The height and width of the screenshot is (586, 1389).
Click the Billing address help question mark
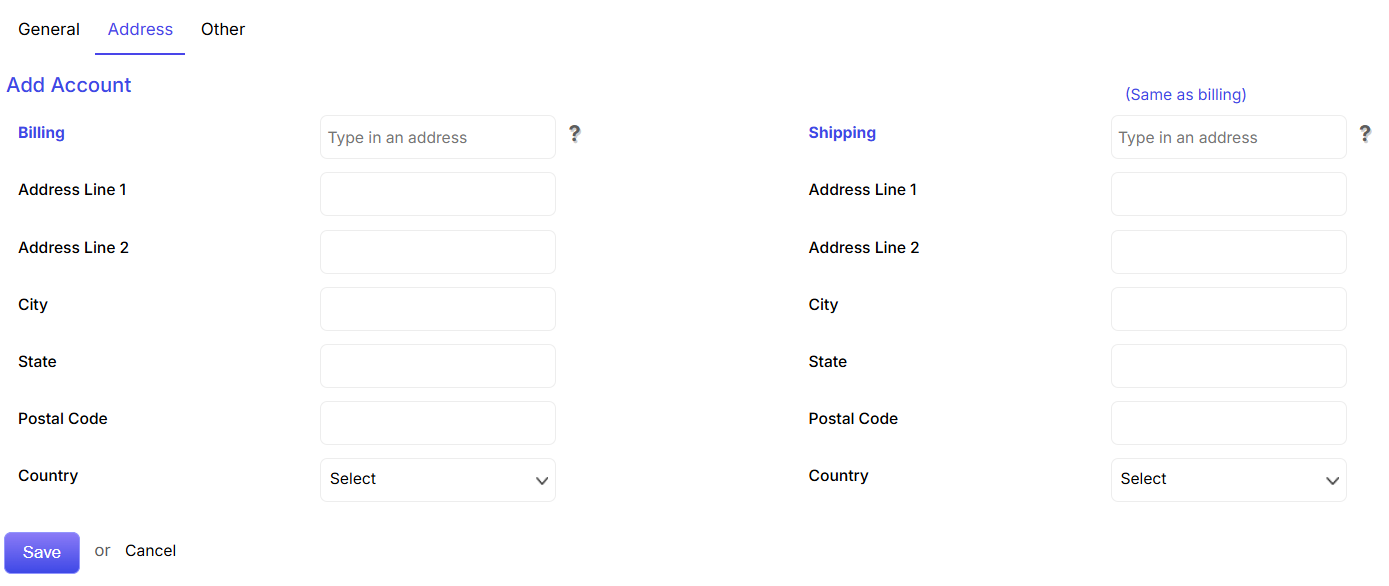click(x=574, y=134)
